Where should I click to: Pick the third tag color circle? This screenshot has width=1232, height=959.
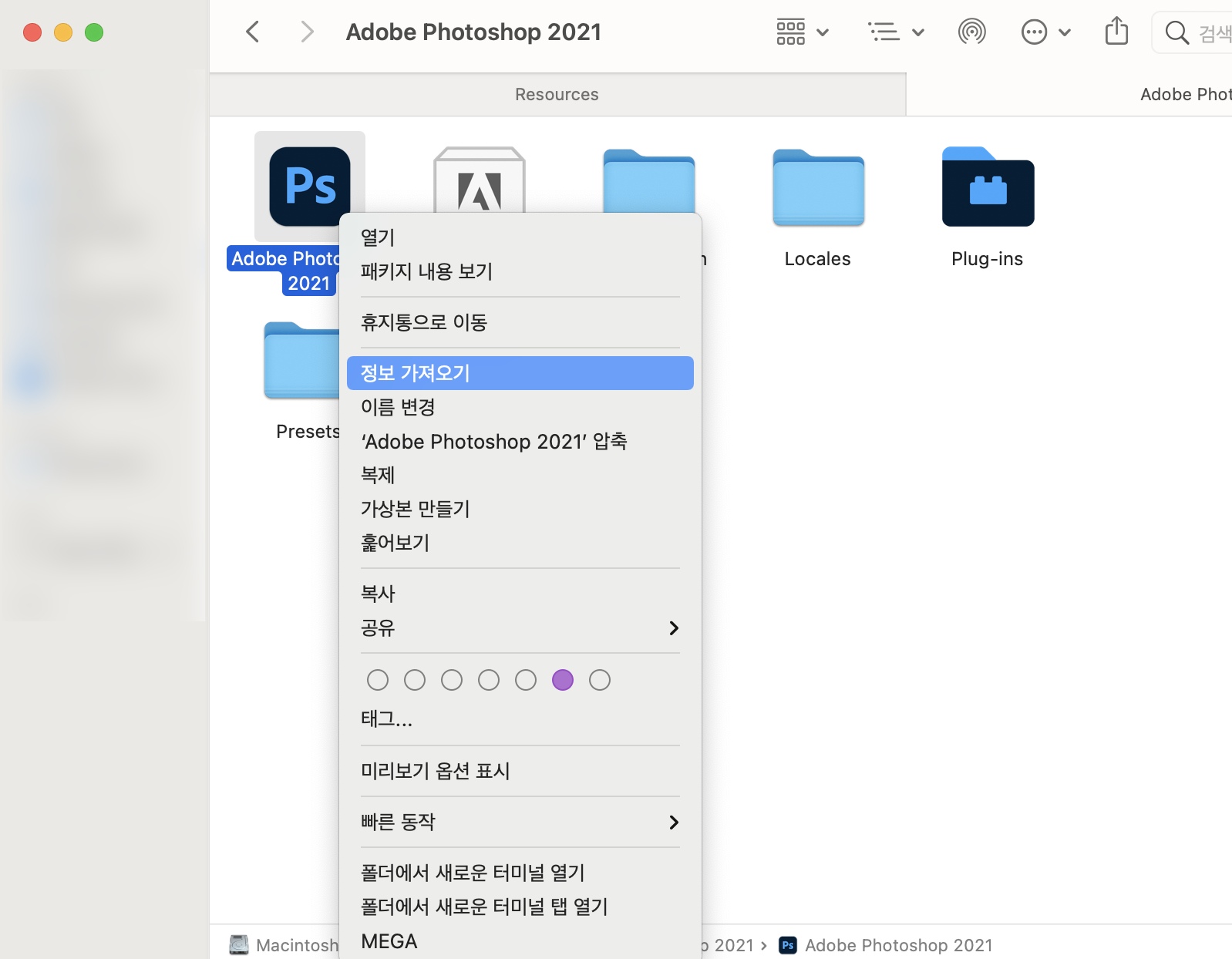click(x=452, y=680)
